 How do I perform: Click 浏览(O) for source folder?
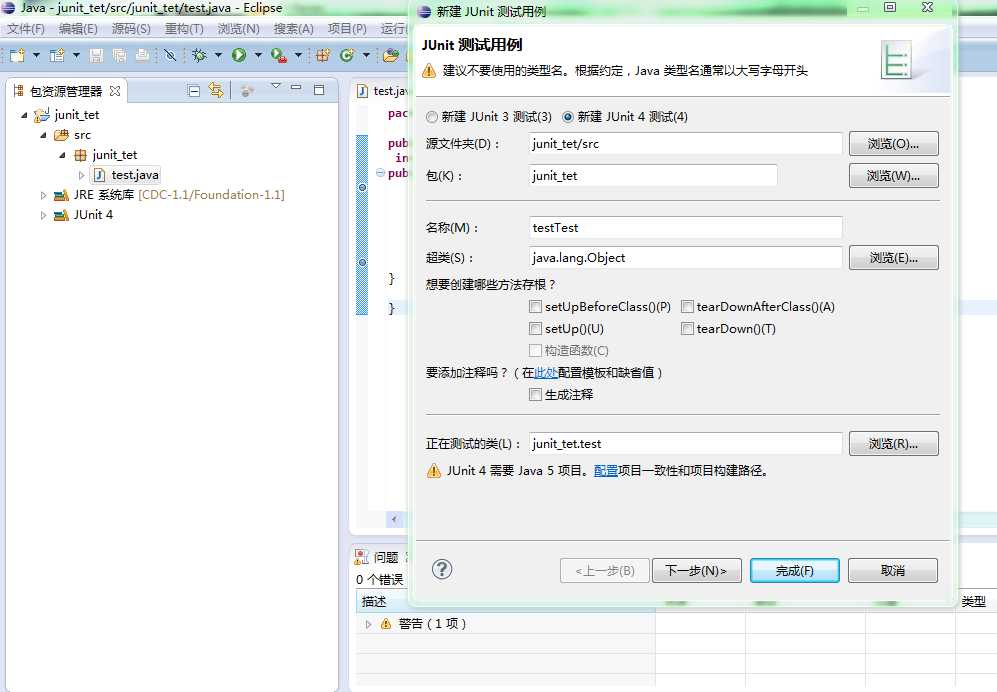pos(893,144)
